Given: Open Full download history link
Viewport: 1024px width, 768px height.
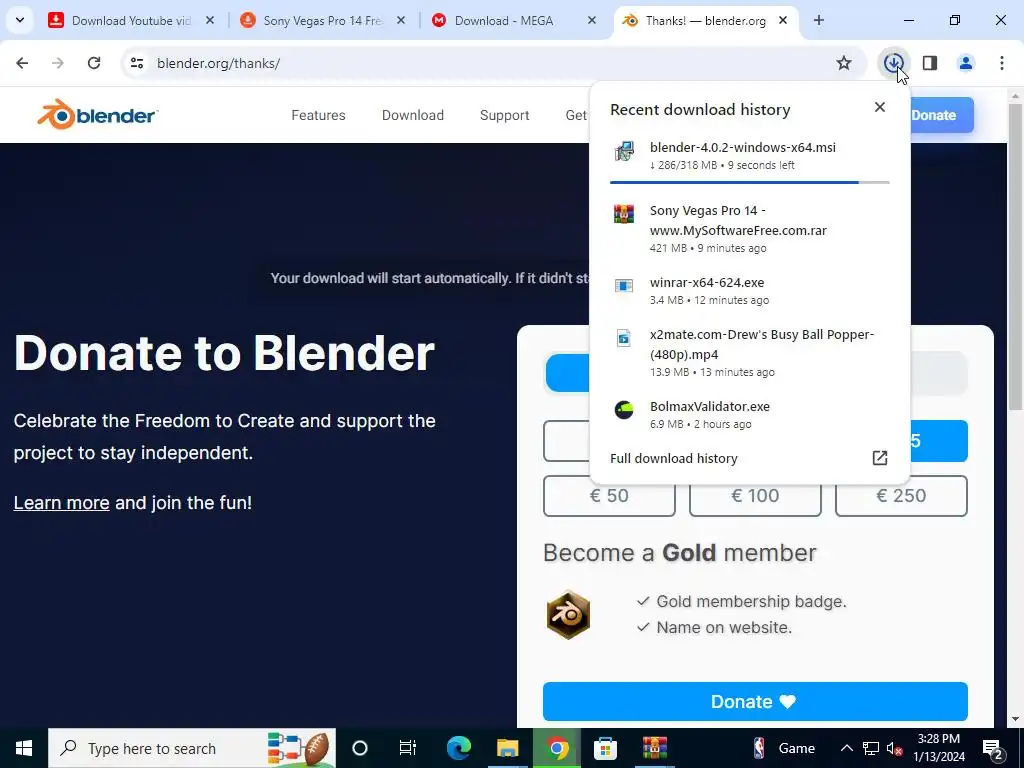Looking at the screenshot, I should click(673, 458).
